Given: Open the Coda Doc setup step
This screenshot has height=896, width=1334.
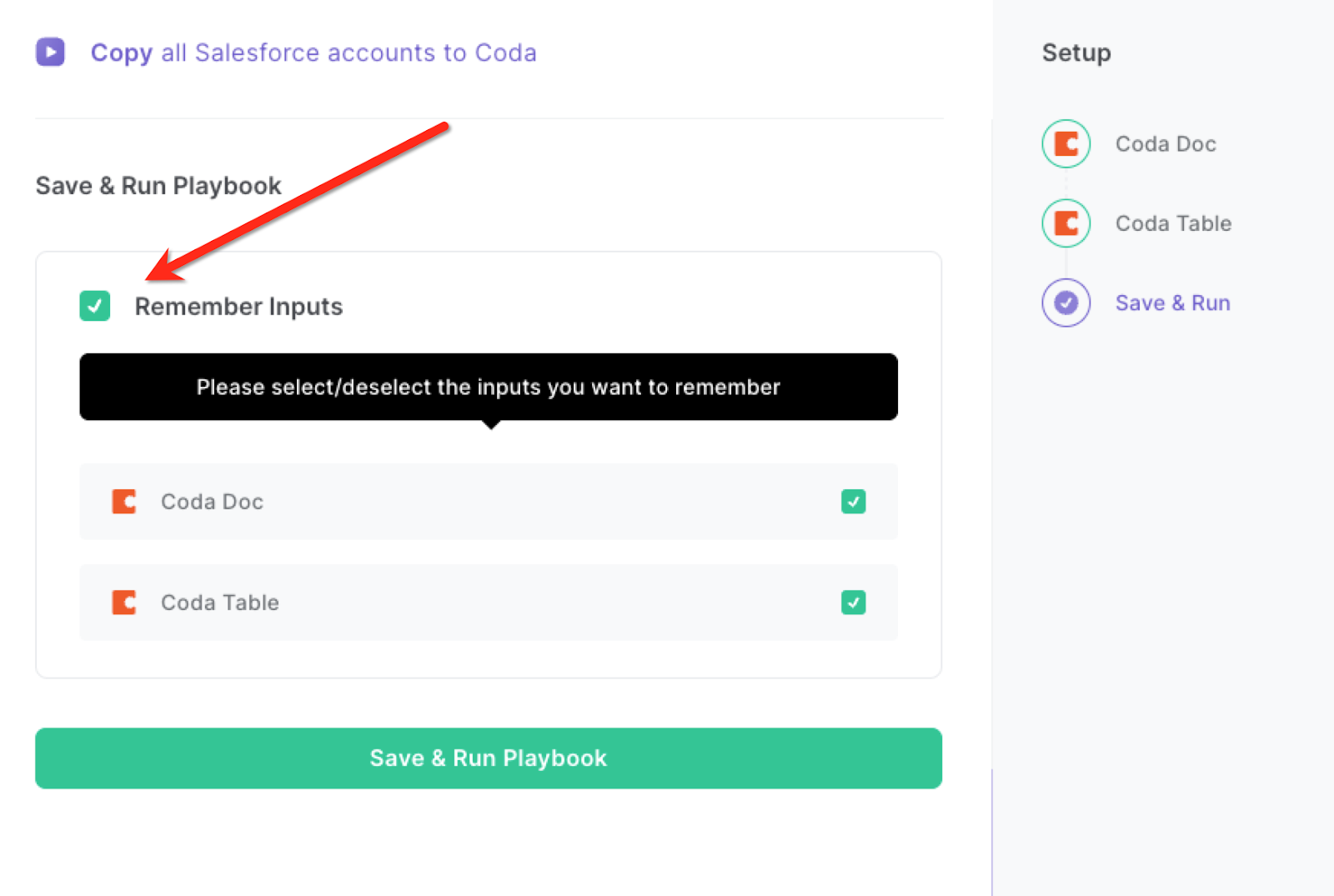Looking at the screenshot, I should click(1166, 144).
